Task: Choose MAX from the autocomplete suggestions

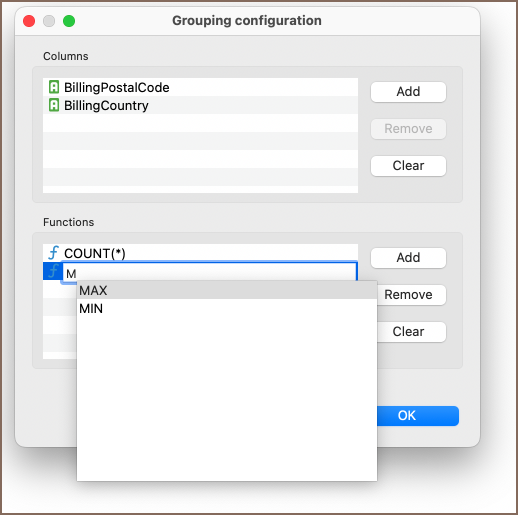Action: click(x=227, y=290)
